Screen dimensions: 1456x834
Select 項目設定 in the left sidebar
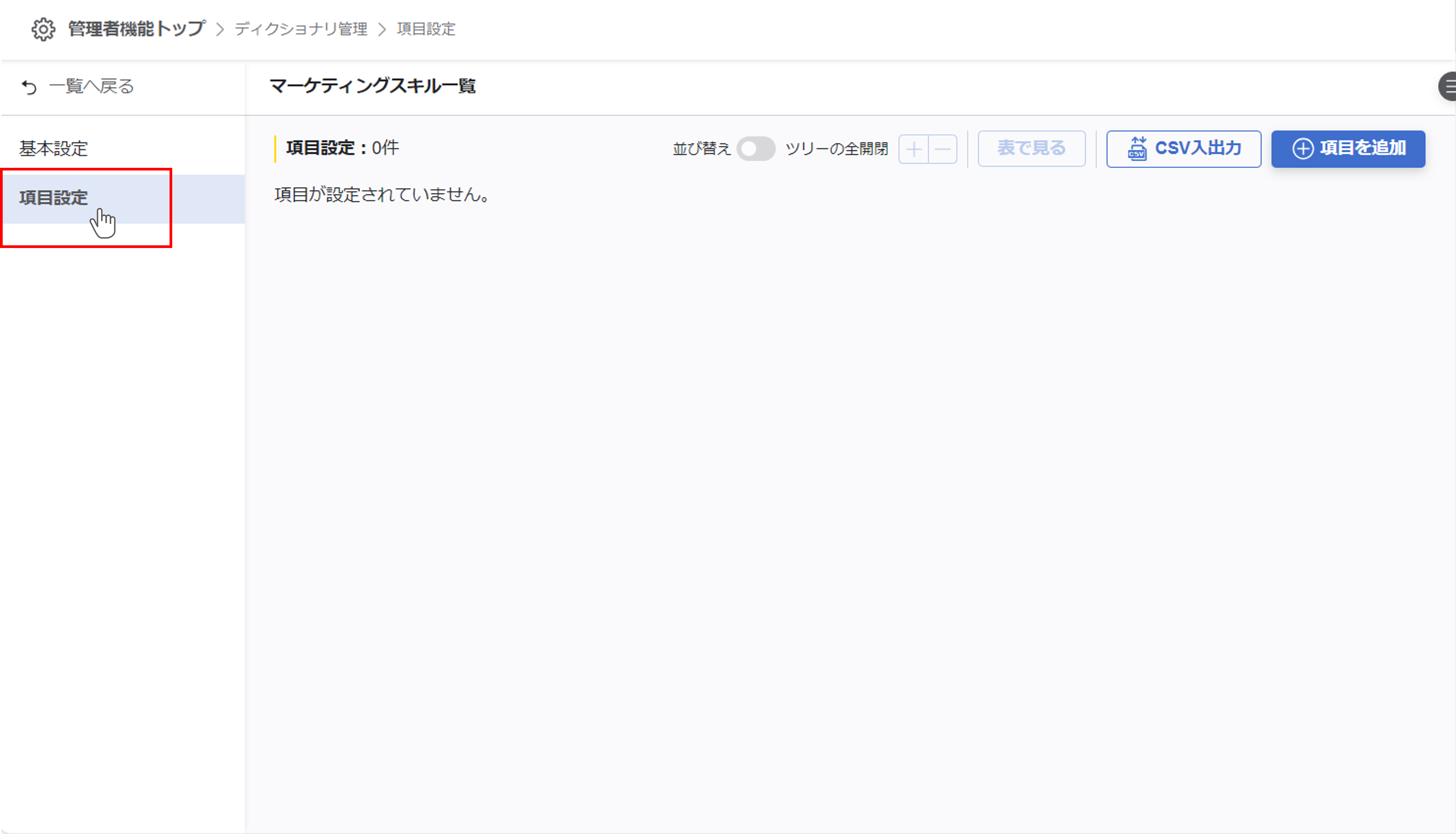tap(53, 197)
